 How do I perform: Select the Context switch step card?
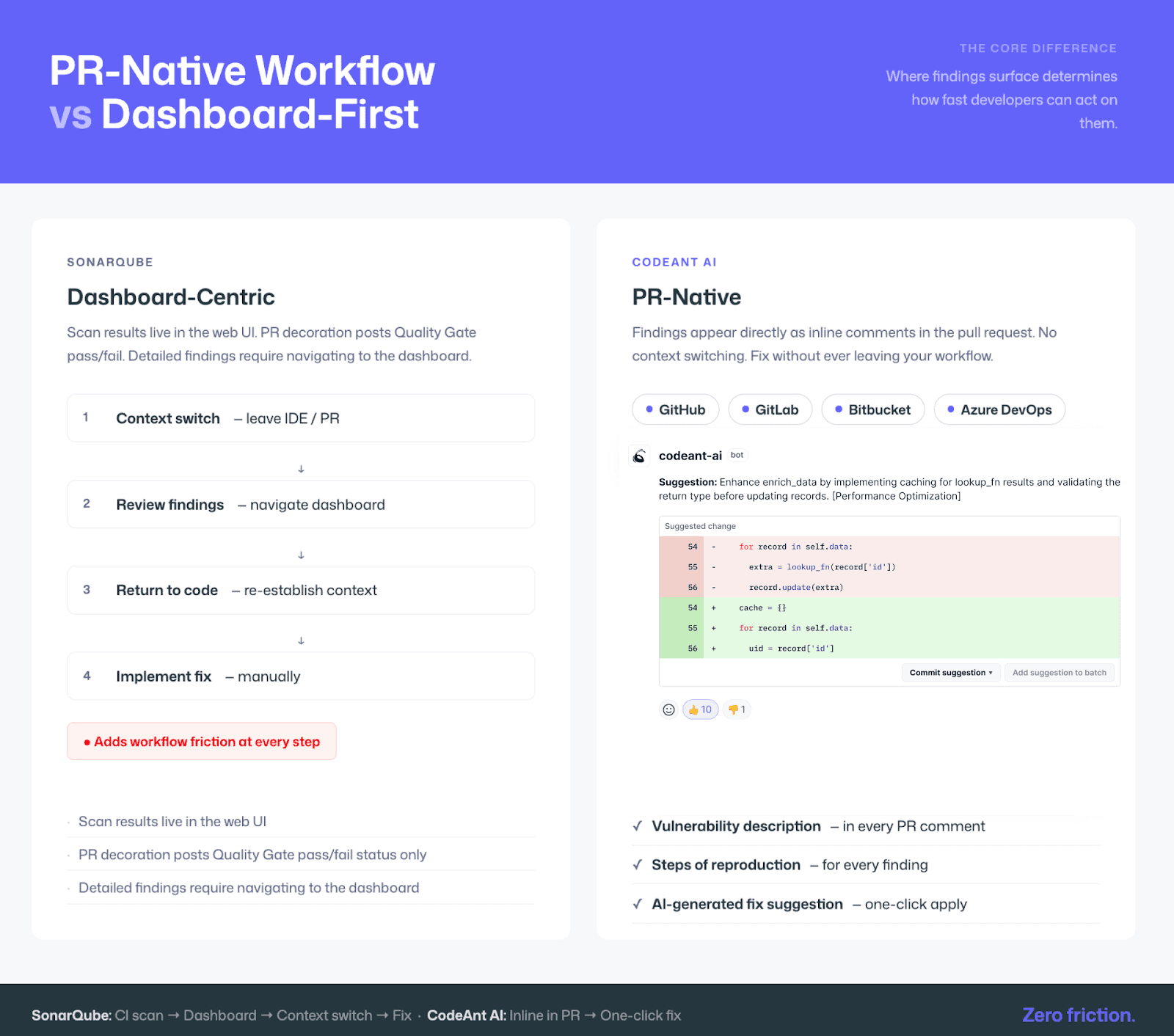pos(301,418)
